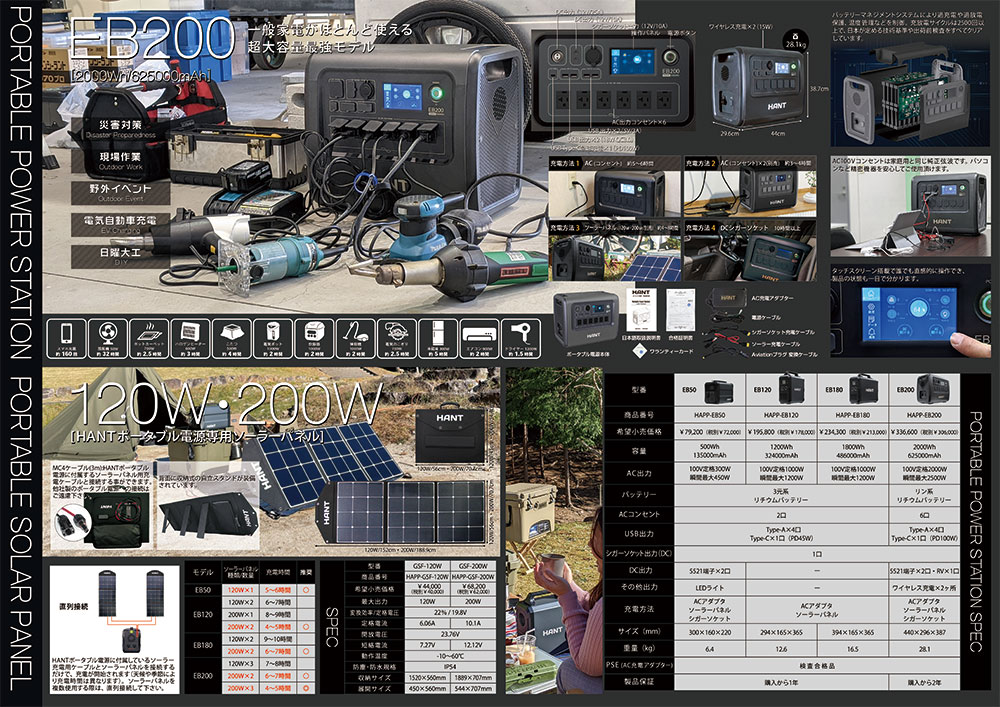The image size is (1000, 707).
Task: Click the 1889×707mm storage size cell
Action: (473, 678)
